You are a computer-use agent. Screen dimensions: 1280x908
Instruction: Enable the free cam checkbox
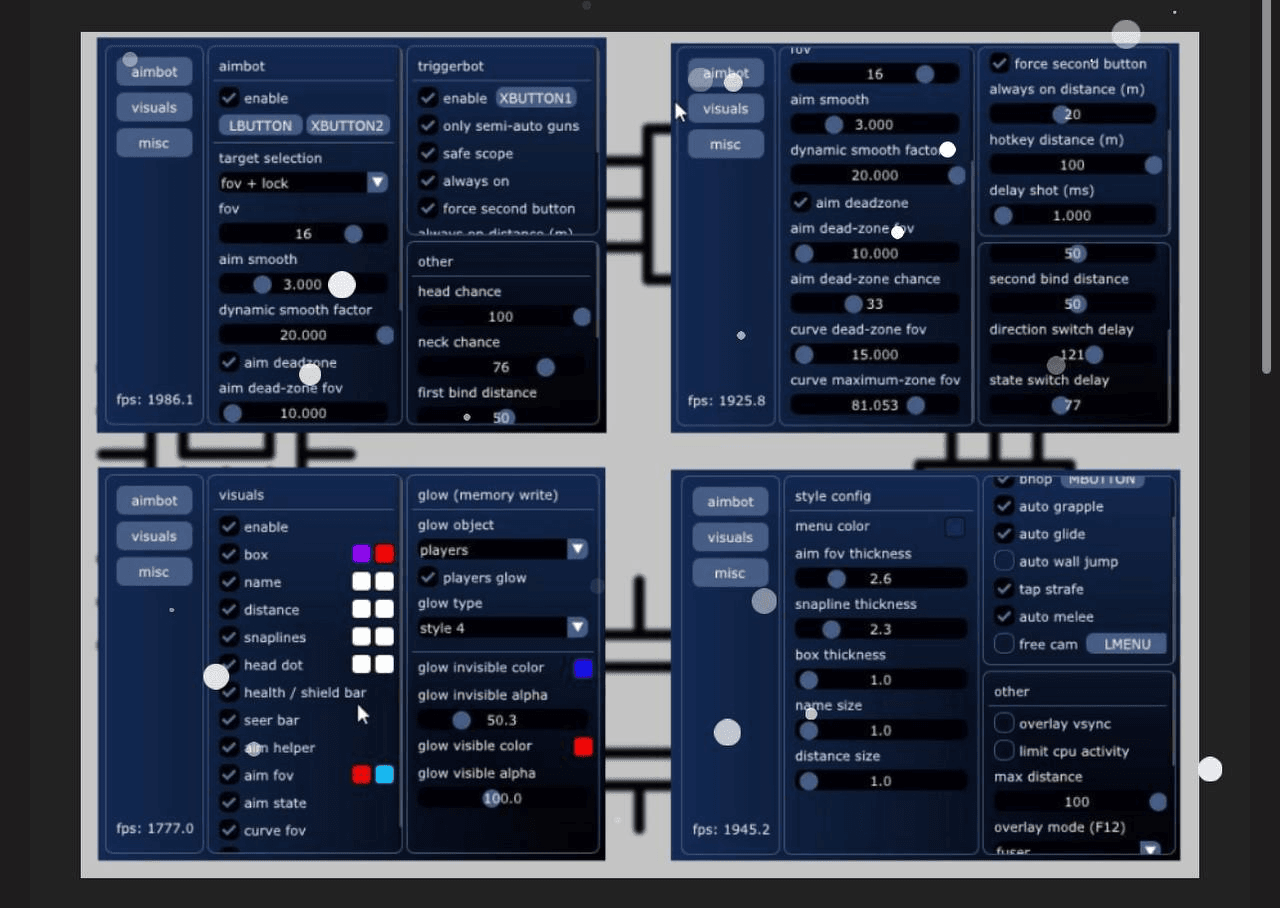pyautogui.click(x=1004, y=644)
